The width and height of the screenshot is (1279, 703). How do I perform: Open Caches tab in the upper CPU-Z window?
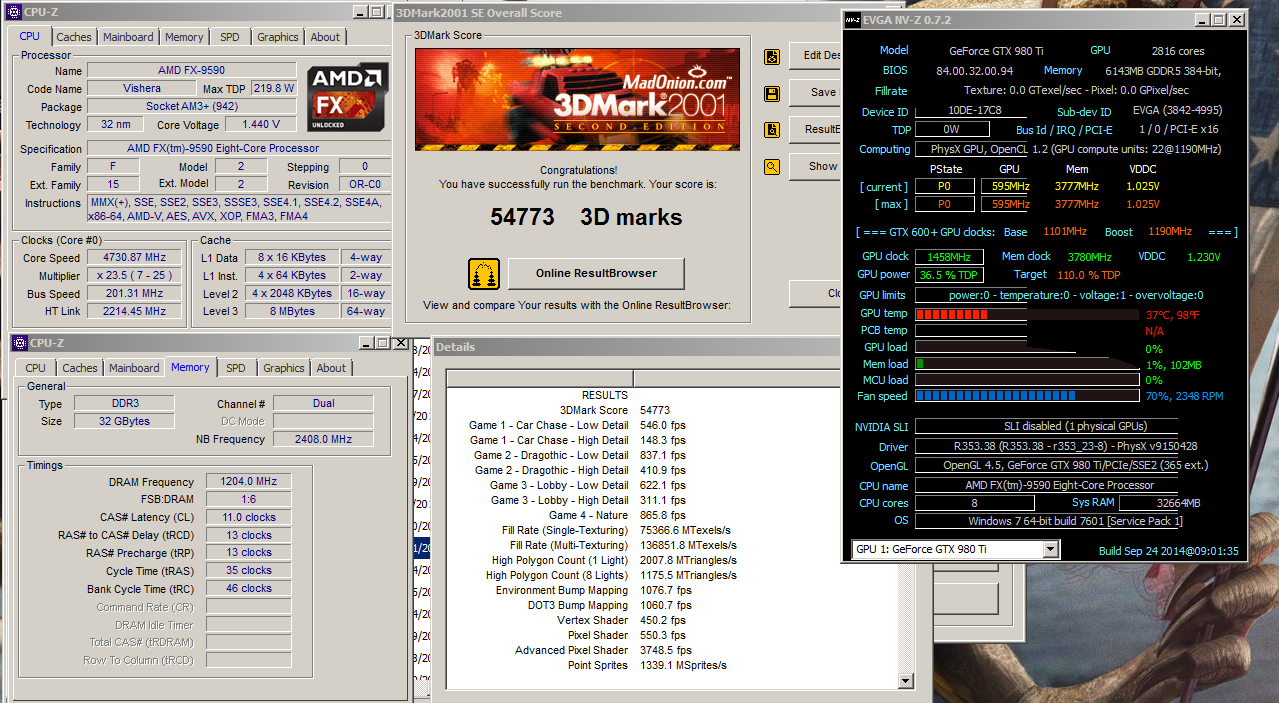point(74,37)
